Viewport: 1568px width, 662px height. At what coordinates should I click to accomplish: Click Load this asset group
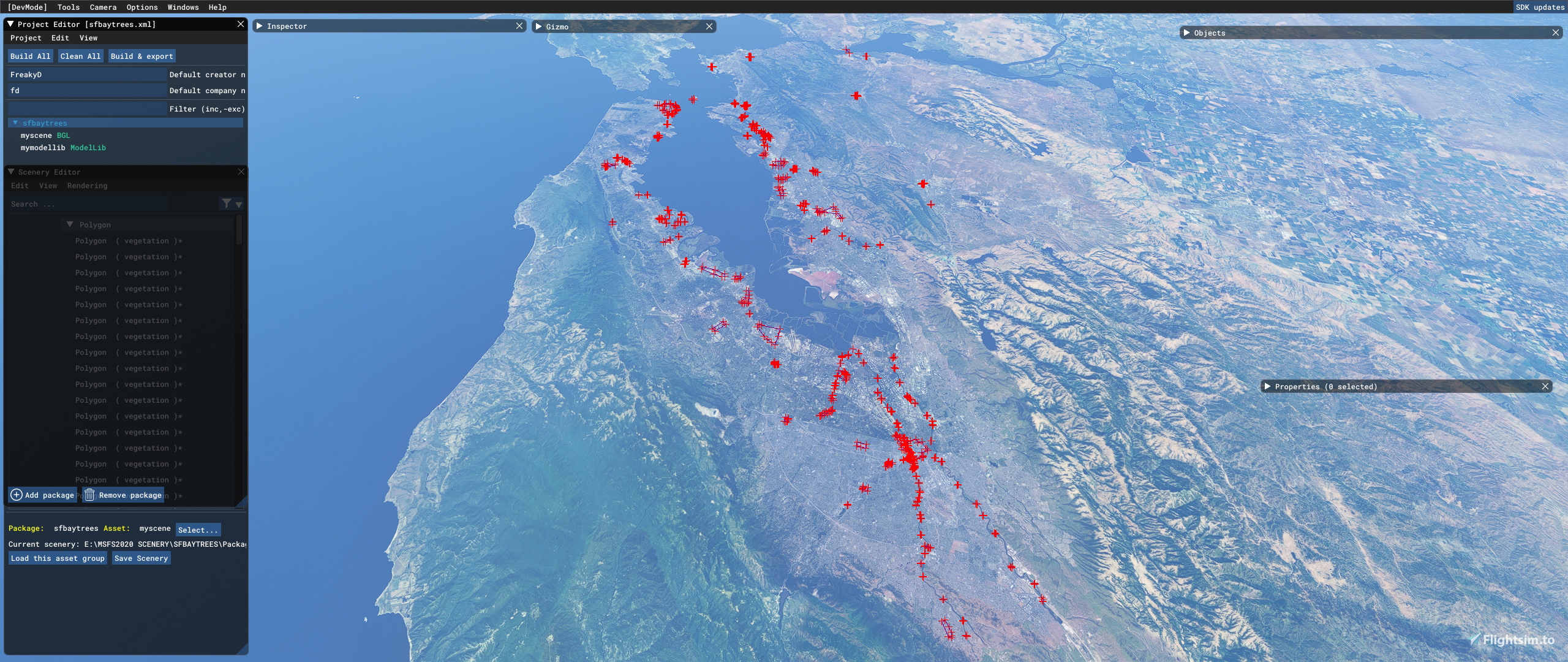[58, 558]
